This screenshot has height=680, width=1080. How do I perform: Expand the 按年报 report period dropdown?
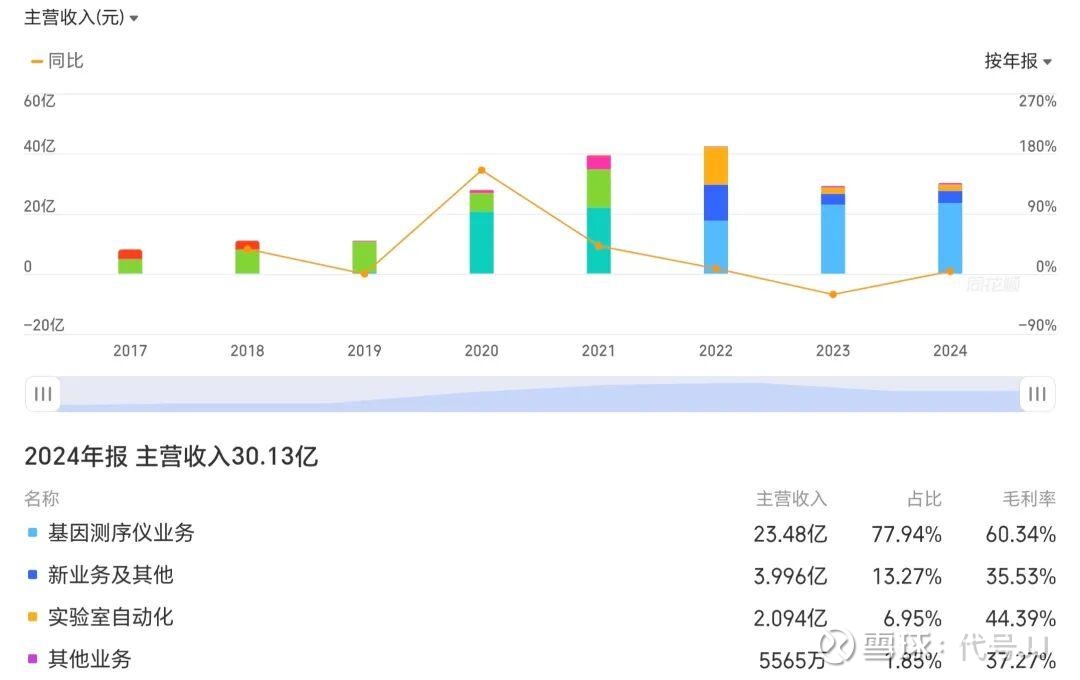1018,61
